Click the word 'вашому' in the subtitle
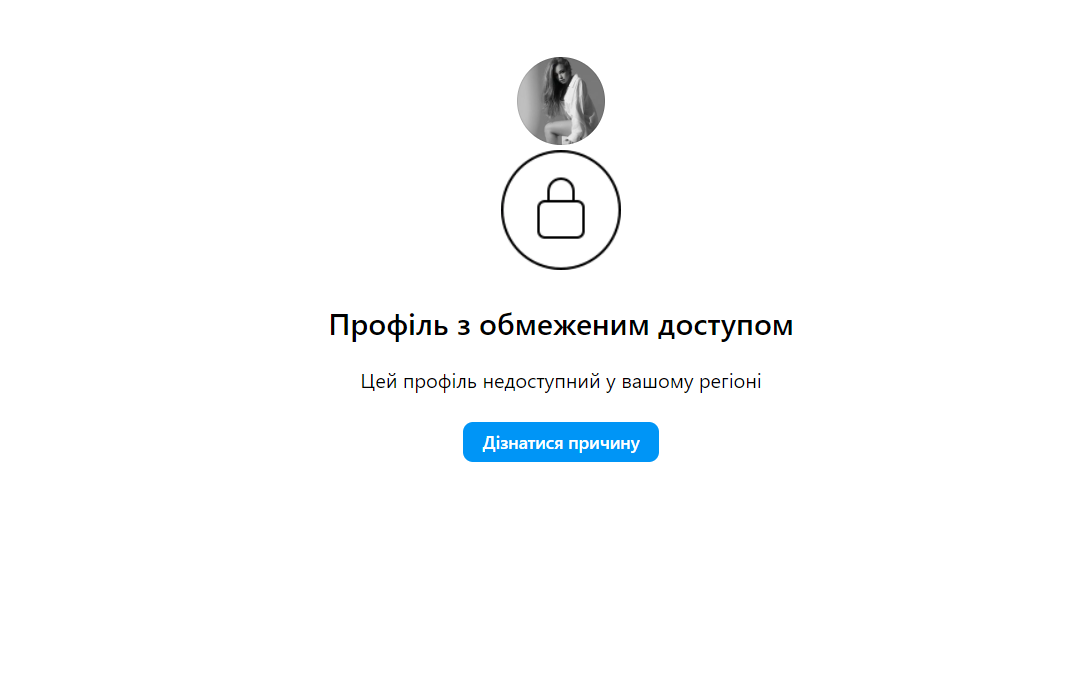 pos(657,382)
